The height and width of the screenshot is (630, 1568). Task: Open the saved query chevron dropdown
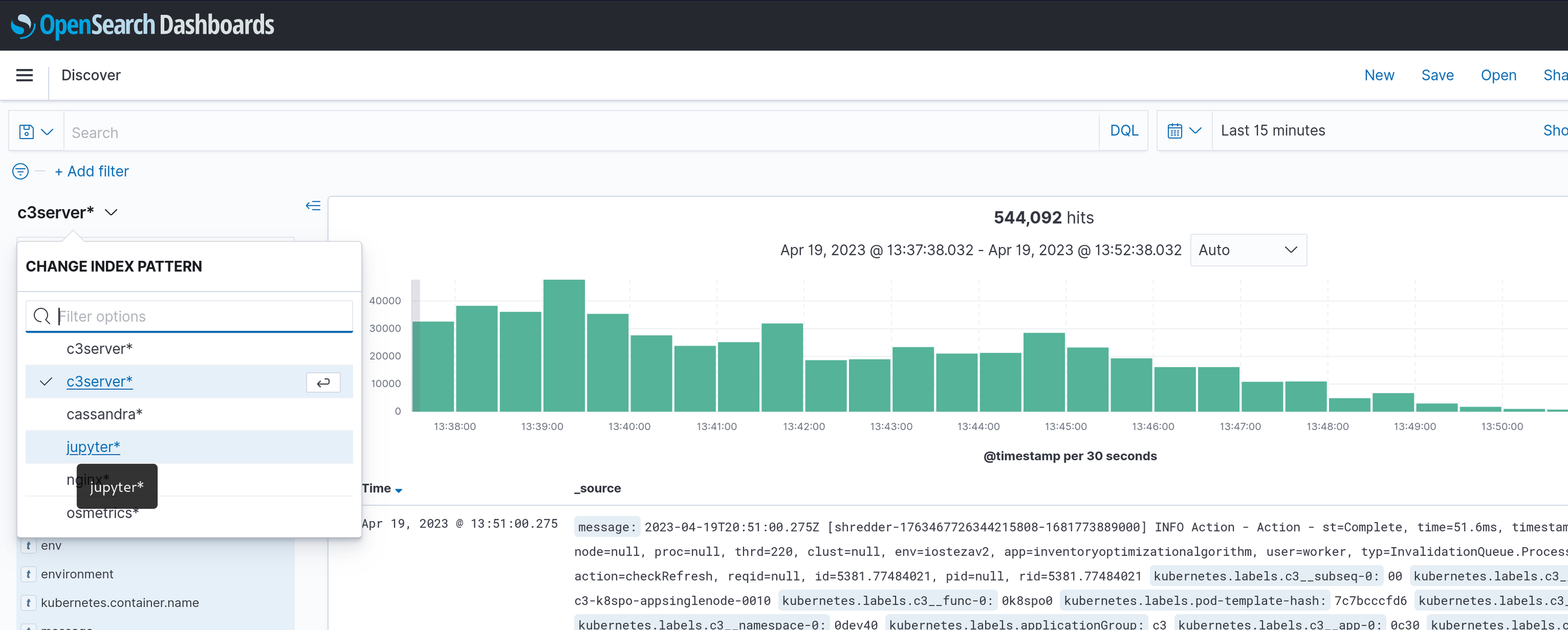(48, 131)
